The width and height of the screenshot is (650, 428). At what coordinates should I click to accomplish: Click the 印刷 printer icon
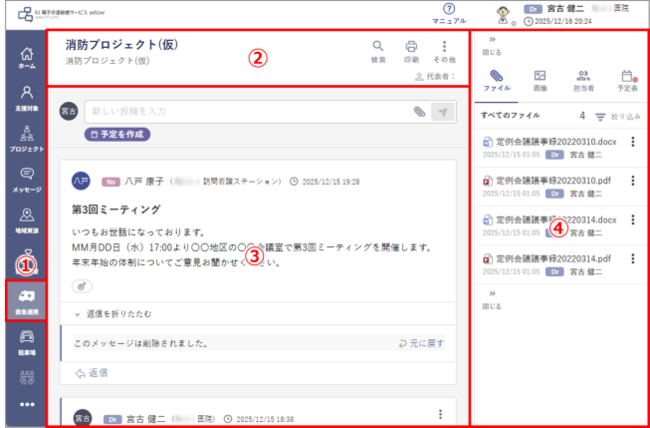point(411,51)
